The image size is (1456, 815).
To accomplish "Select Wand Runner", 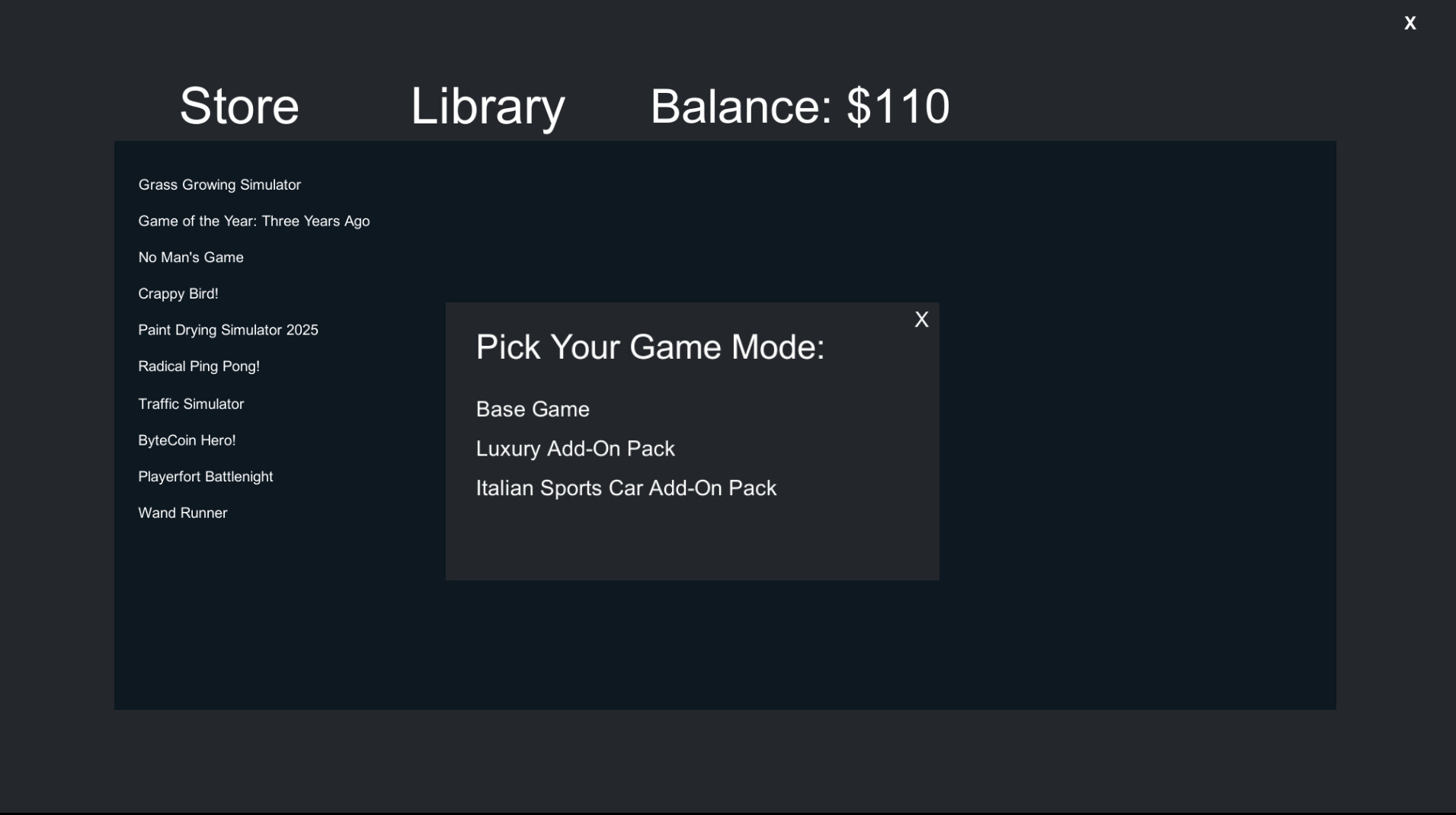I will point(182,513).
